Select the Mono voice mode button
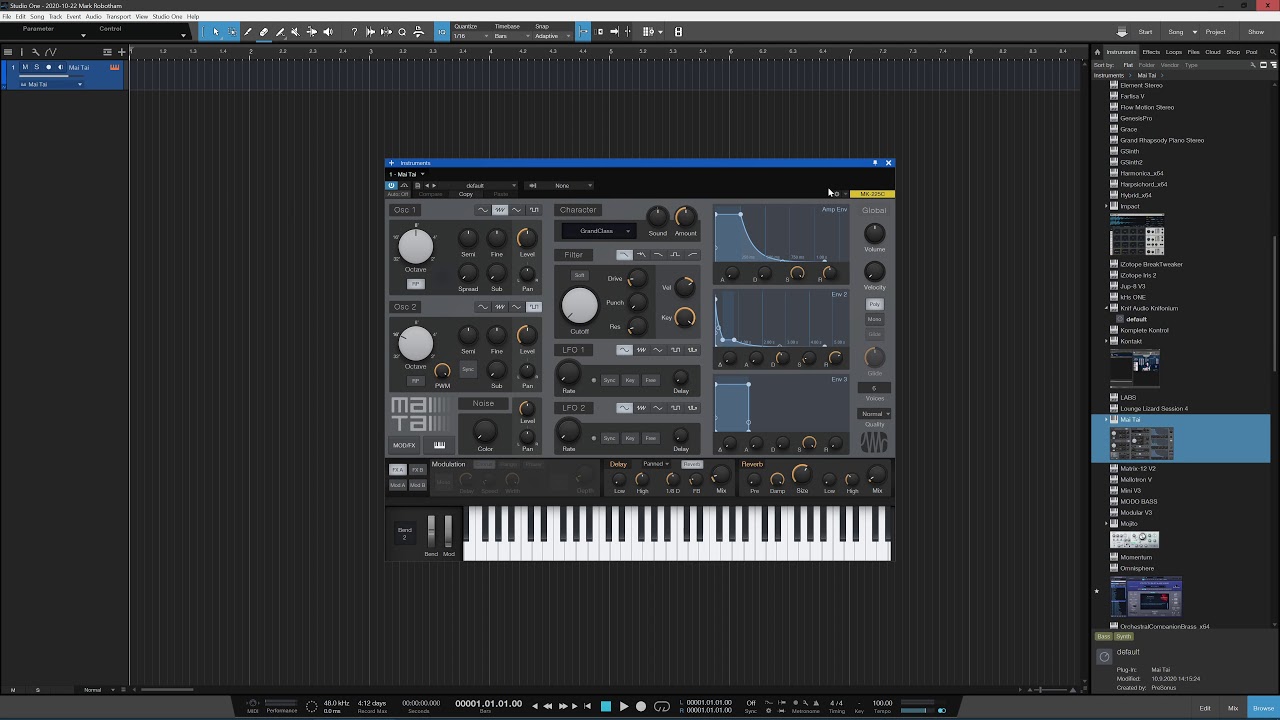Screen dimensions: 1280x720 [875, 319]
